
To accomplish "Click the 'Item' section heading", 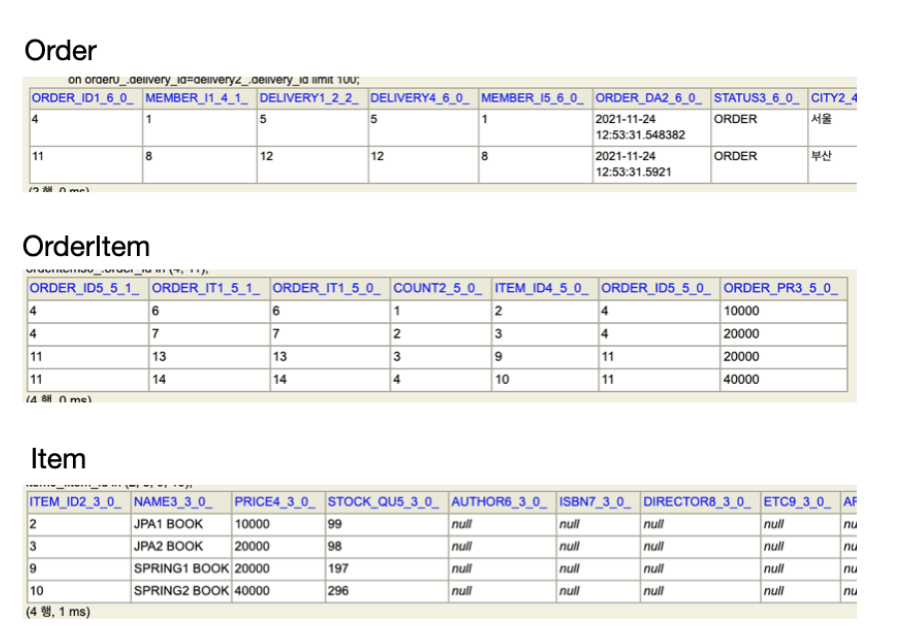I will coord(58,459).
